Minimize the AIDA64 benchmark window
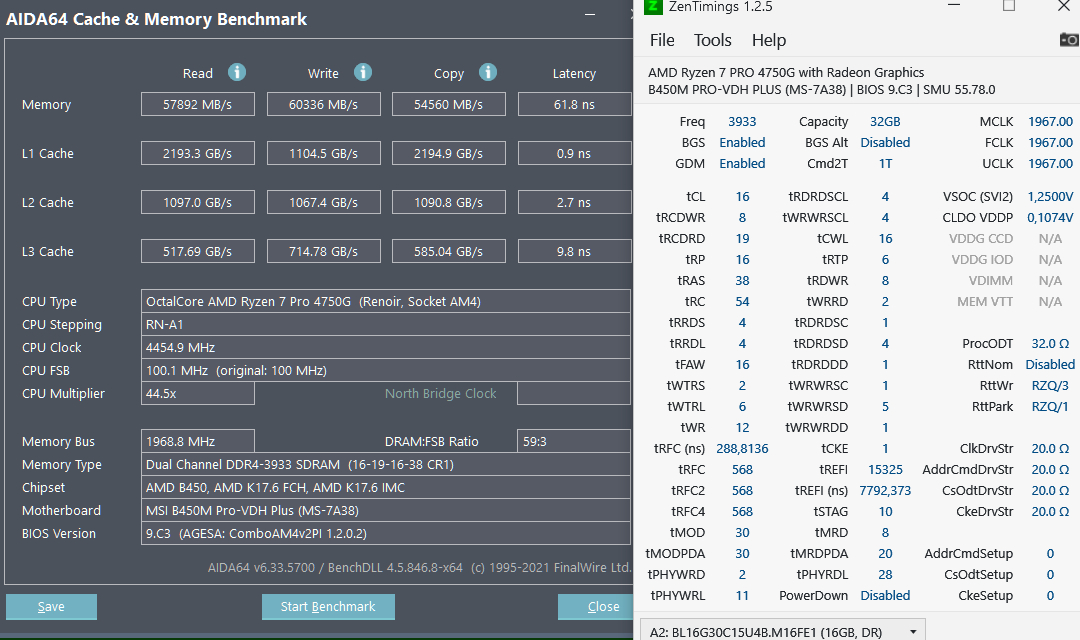1080x640 pixels. pos(590,14)
